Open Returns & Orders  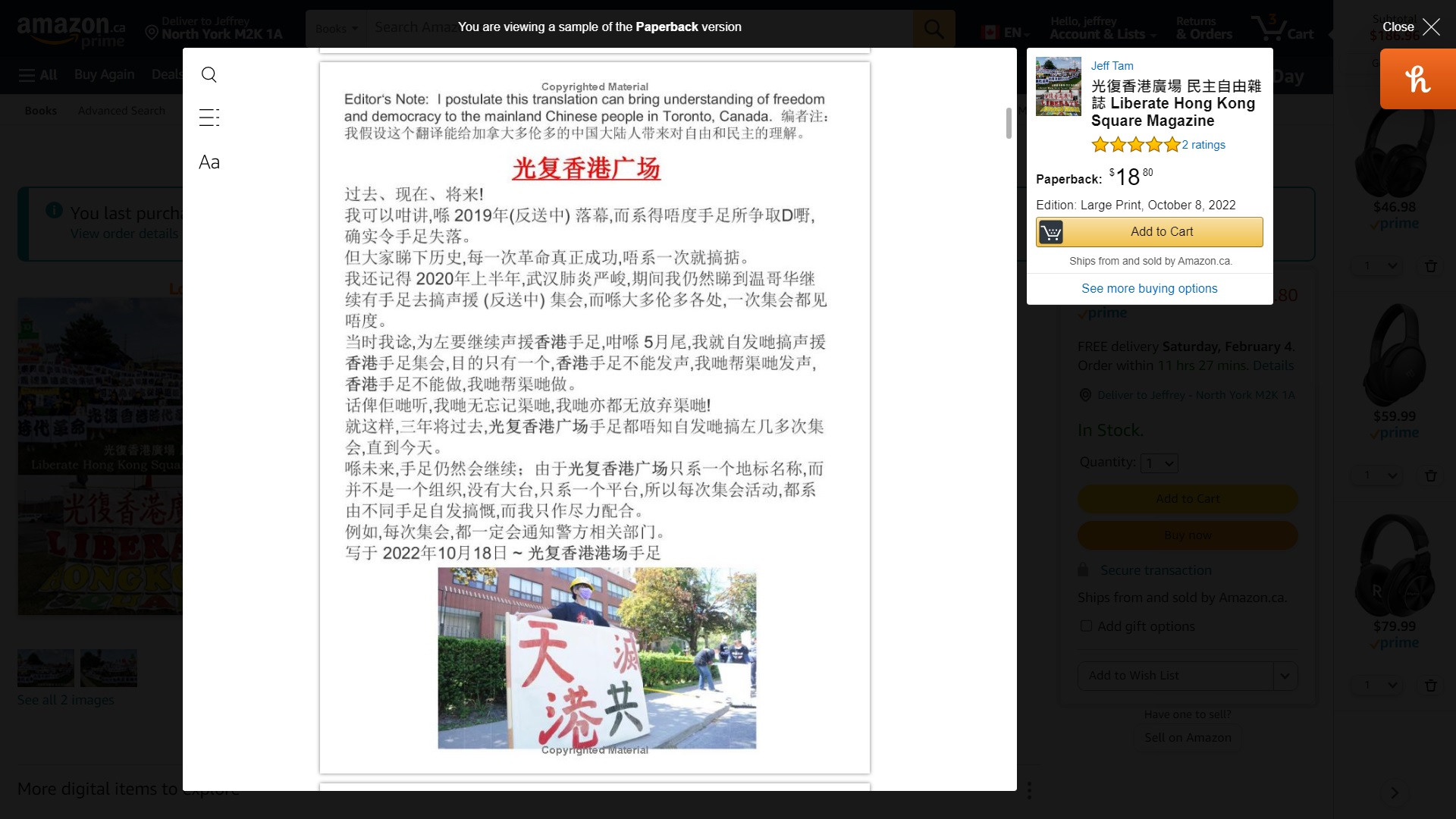tap(1203, 28)
